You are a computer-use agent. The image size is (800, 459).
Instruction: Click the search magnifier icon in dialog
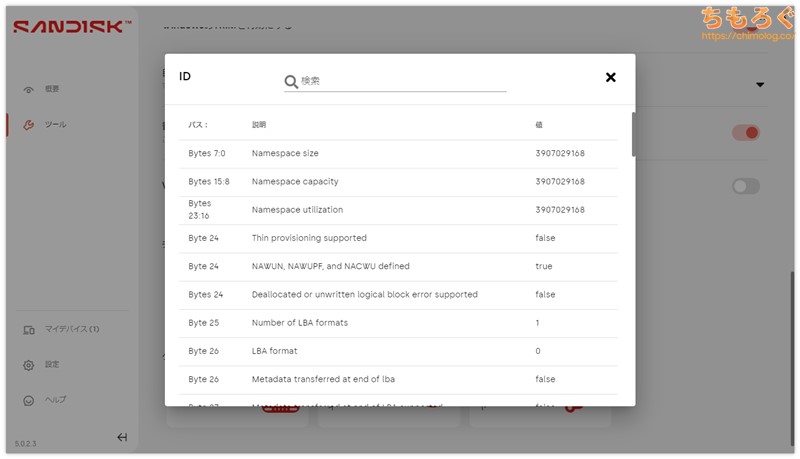coord(291,81)
